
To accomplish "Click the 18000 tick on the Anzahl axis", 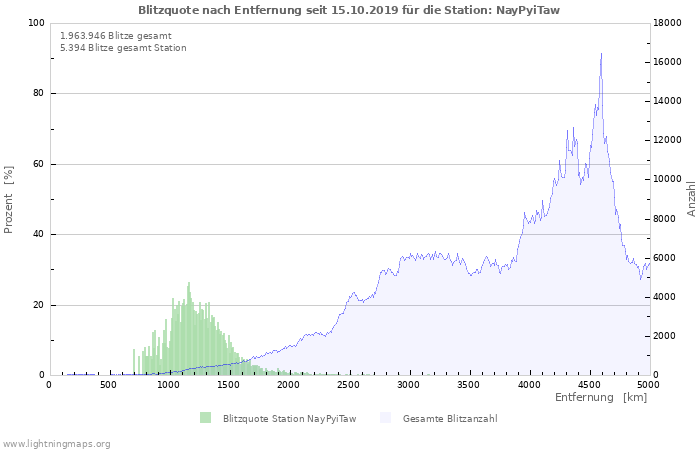I will tap(670, 23).
